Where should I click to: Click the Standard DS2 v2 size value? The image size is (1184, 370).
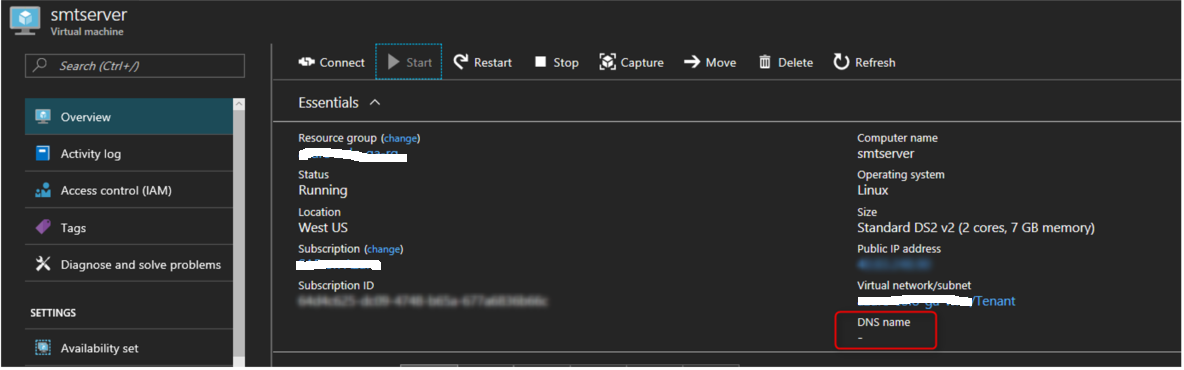pyautogui.click(x=976, y=228)
